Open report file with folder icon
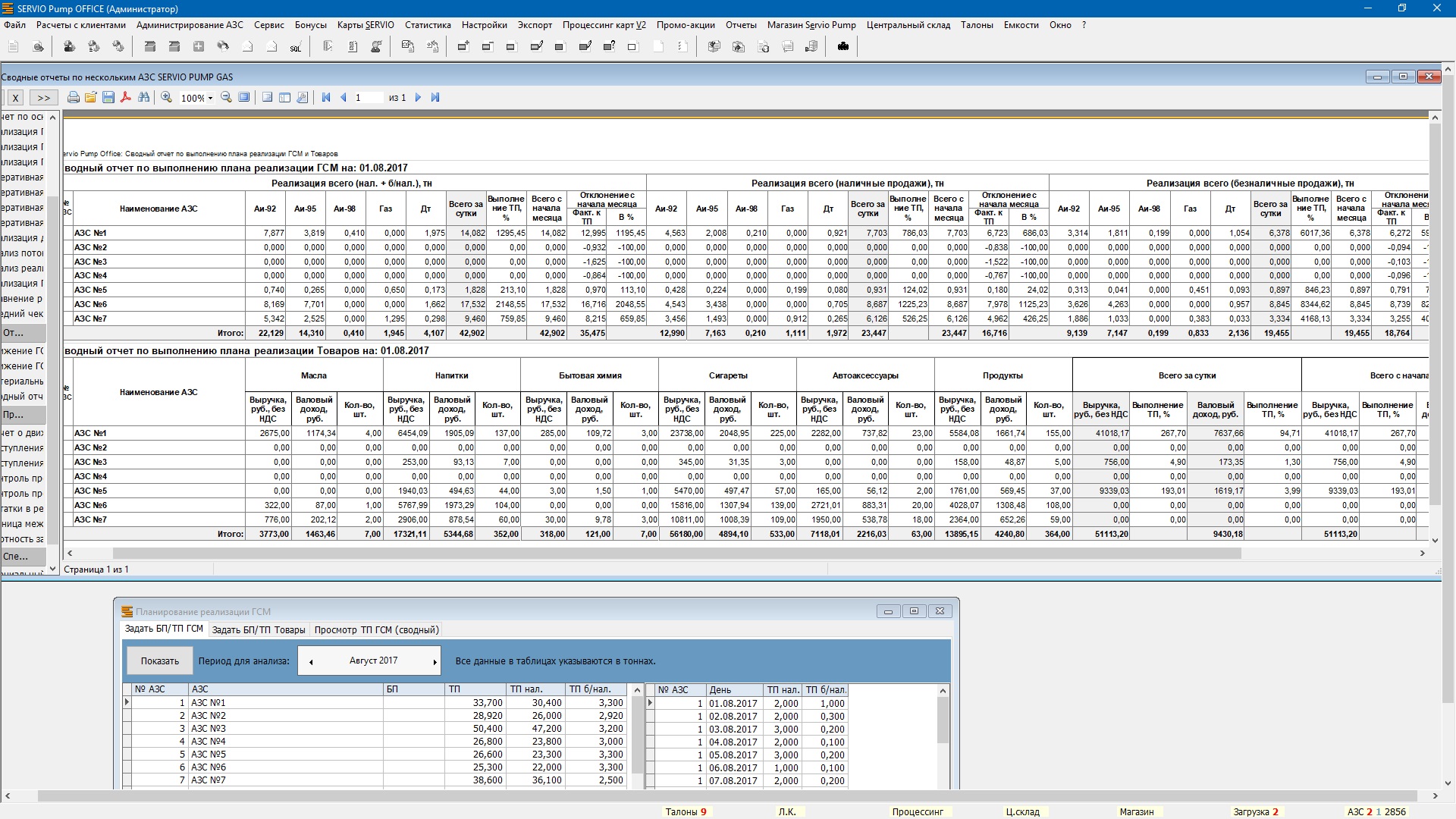The height and width of the screenshot is (819, 1456). pyautogui.click(x=91, y=98)
